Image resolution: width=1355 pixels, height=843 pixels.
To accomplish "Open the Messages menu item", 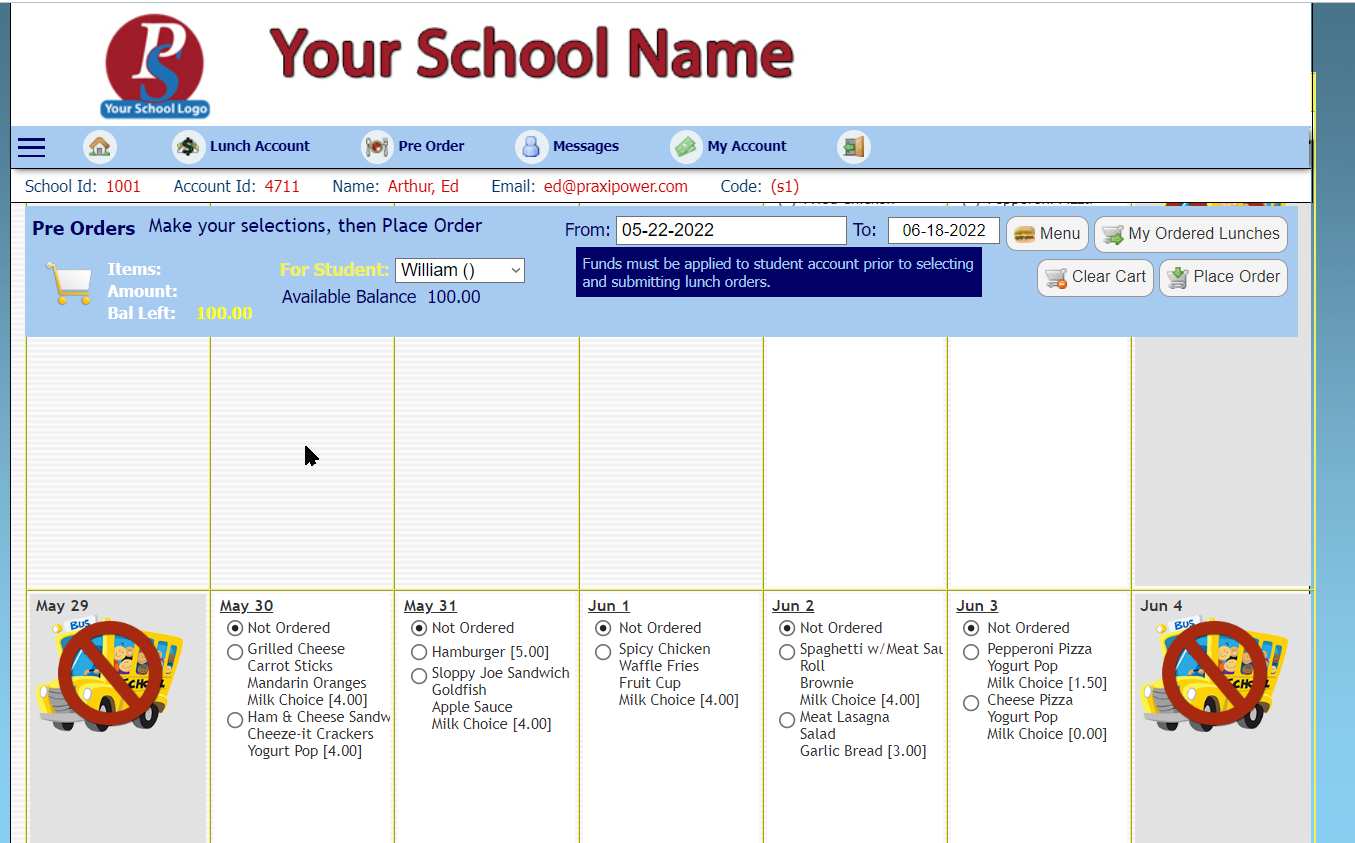I will [x=586, y=146].
